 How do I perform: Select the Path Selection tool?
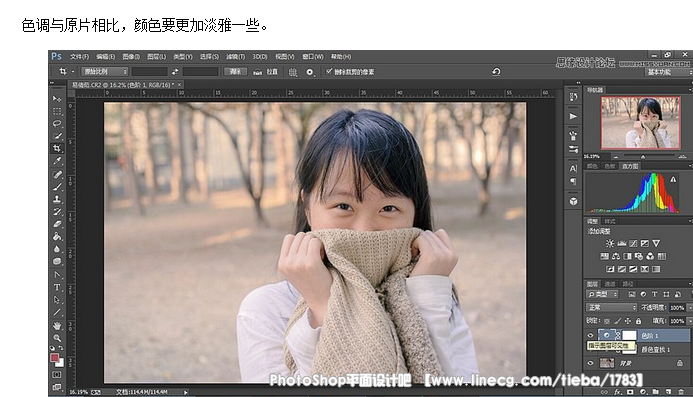(x=57, y=299)
